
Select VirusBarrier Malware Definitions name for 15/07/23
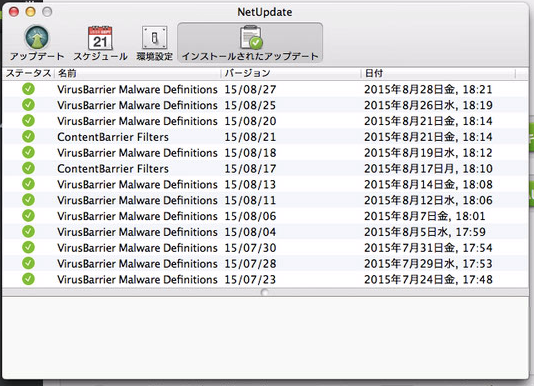137,279
